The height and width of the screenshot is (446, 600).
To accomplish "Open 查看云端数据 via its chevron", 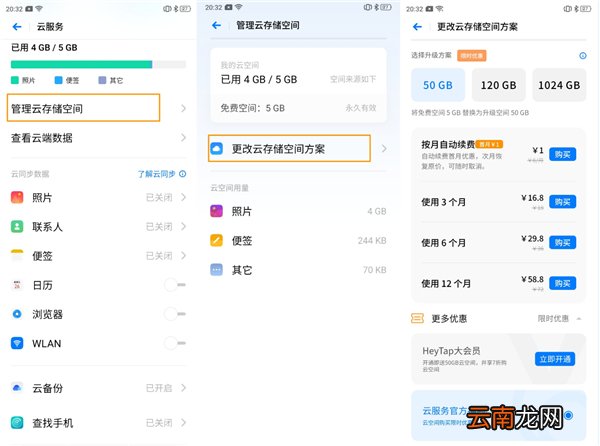I will click(183, 138).
